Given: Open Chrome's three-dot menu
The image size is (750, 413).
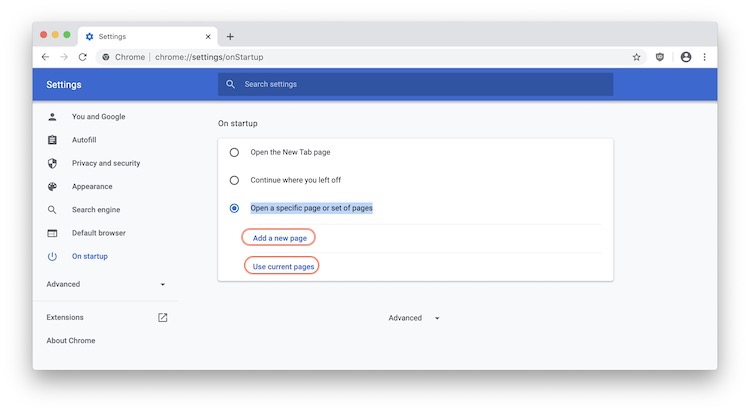Looking at the screenshot, I should coord(705,57).
